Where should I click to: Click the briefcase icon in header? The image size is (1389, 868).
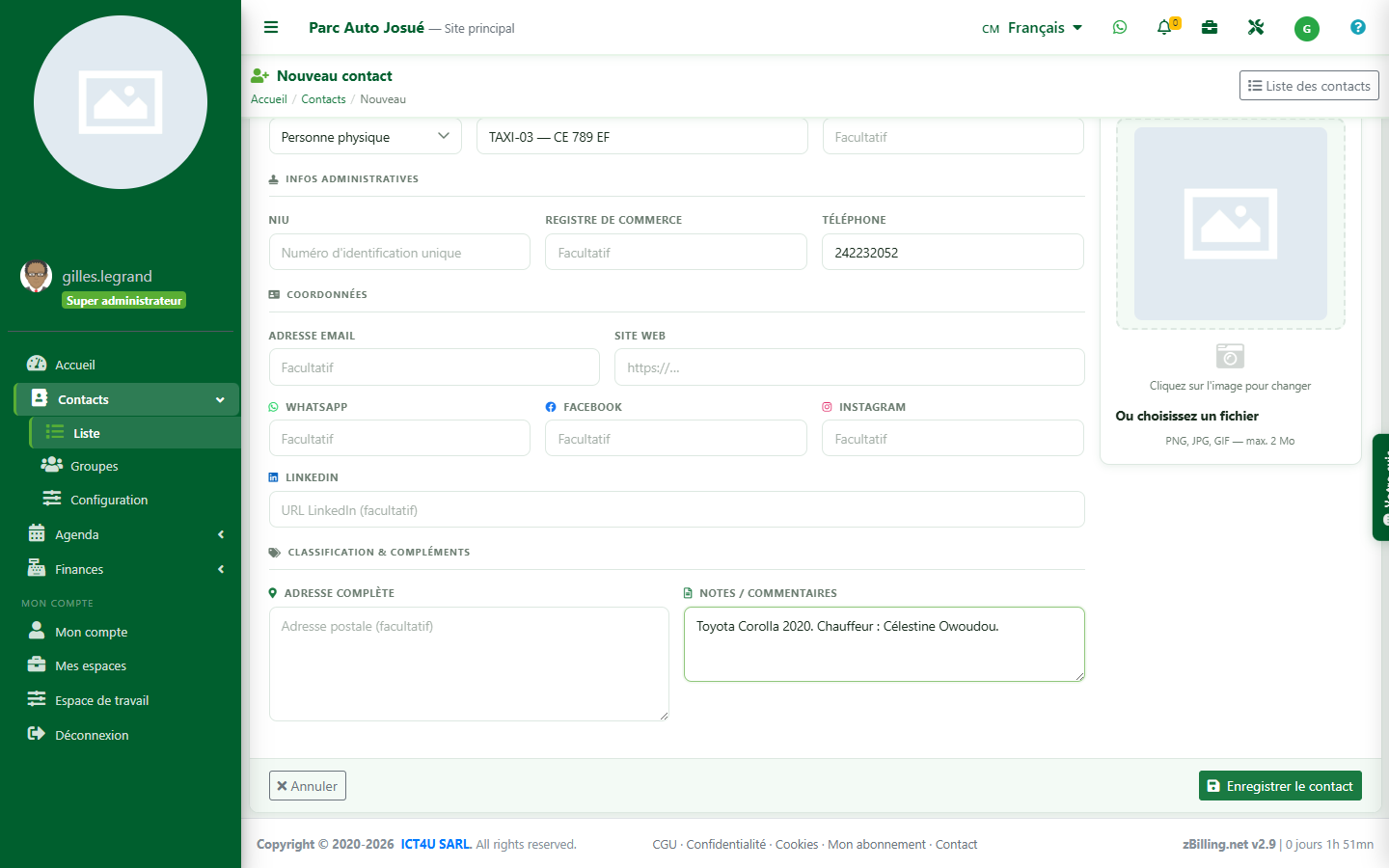click(x=1210, y=28)
